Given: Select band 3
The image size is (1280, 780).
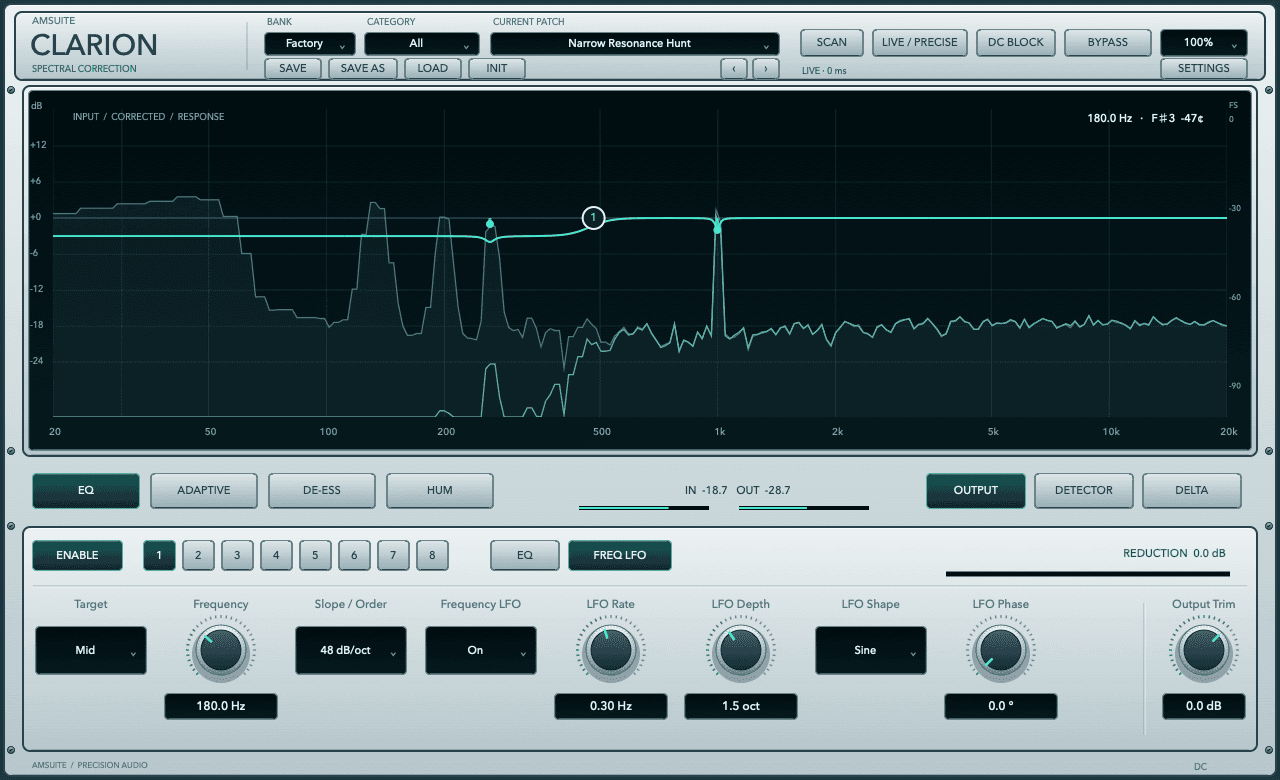Looking at the screenshot, I should pos(237,555).
